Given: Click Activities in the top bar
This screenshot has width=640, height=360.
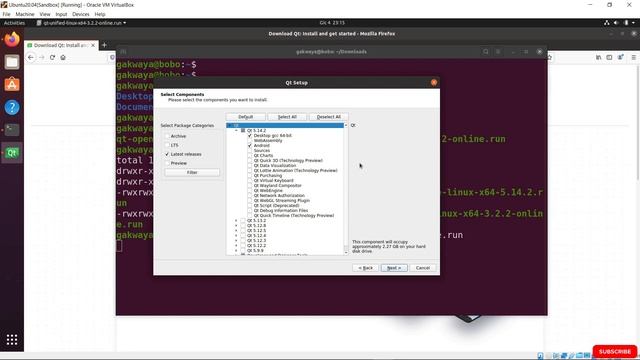Looking at the screenshot, I should [x=14, y=23].
